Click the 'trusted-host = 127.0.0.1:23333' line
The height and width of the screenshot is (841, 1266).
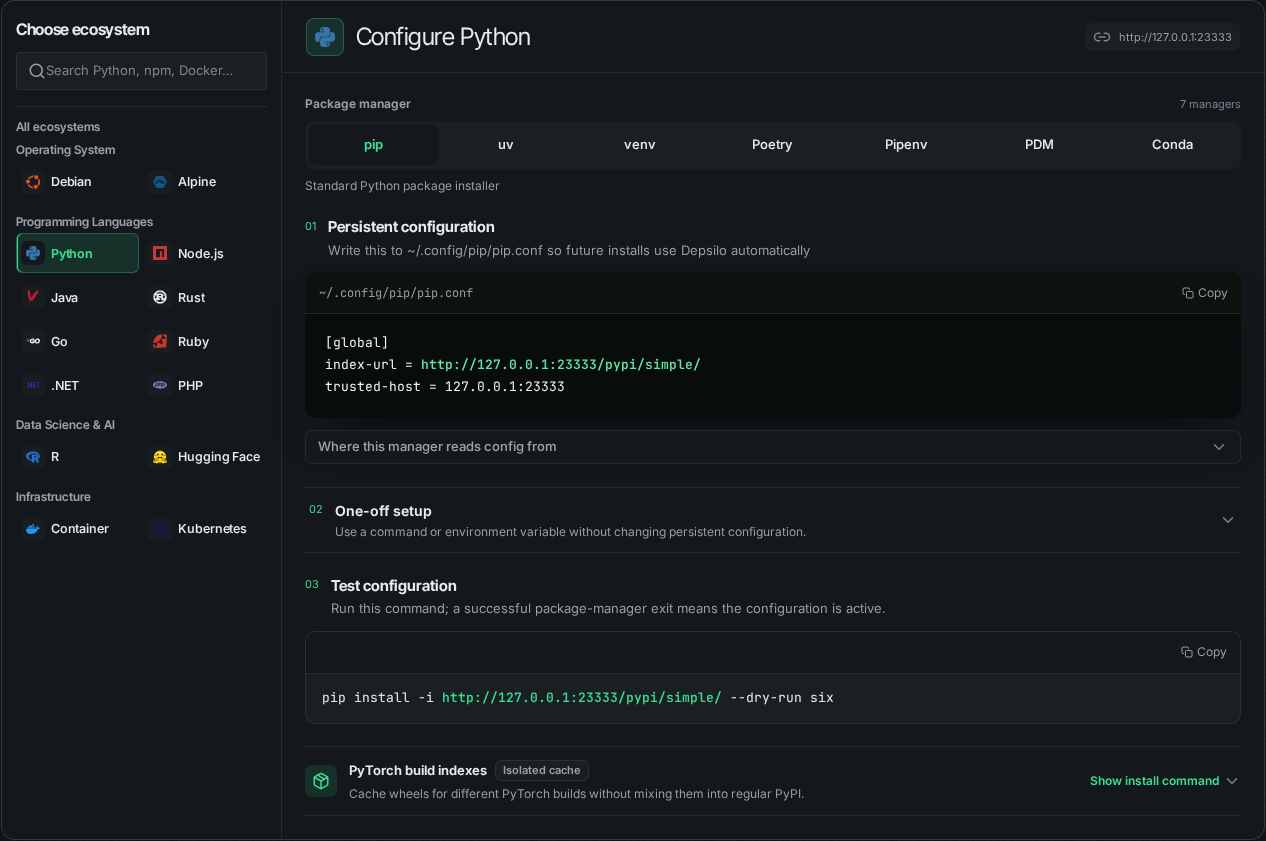(445, 387)
